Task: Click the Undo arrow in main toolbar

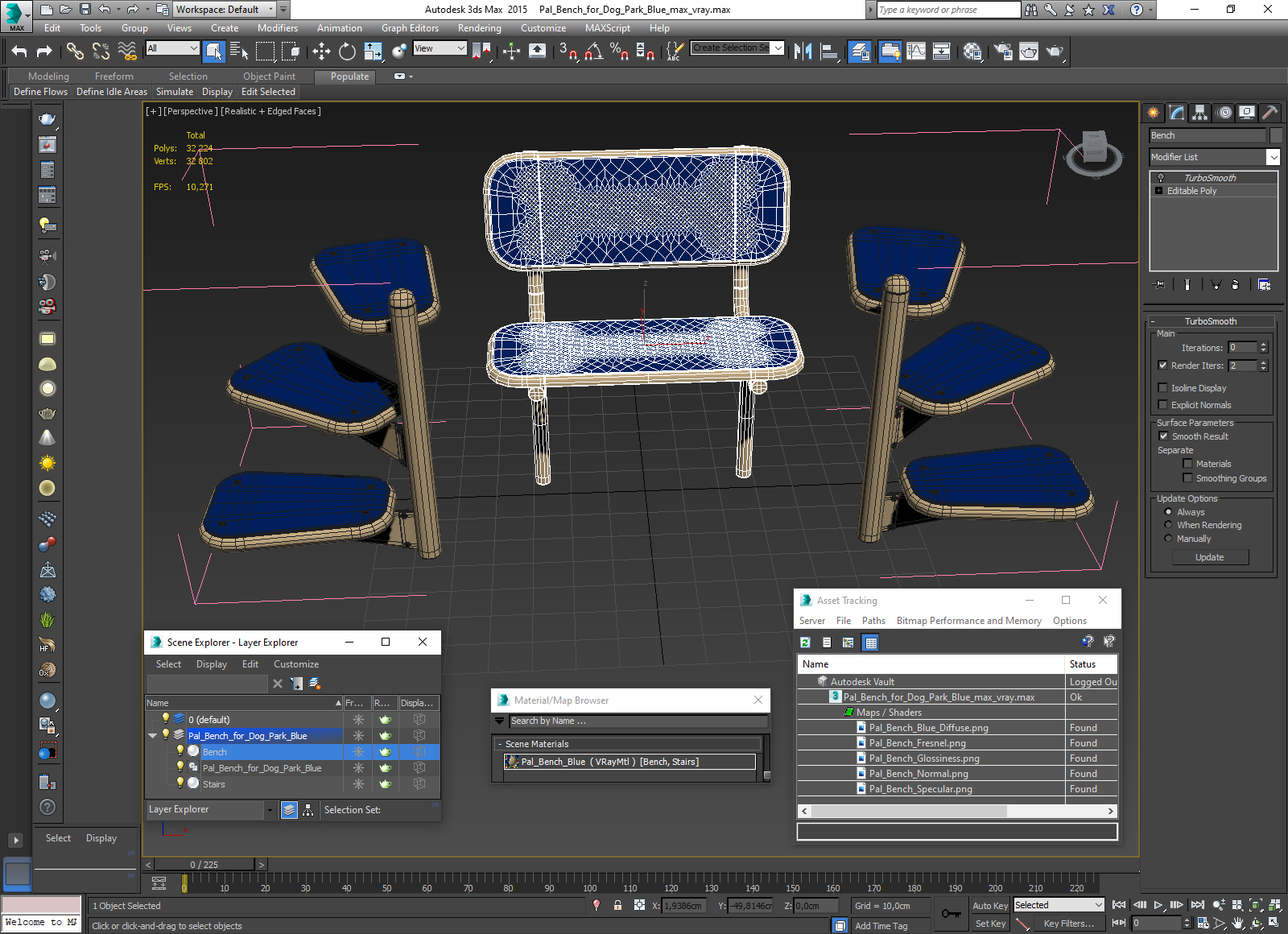Action: [x=19, y=52]
